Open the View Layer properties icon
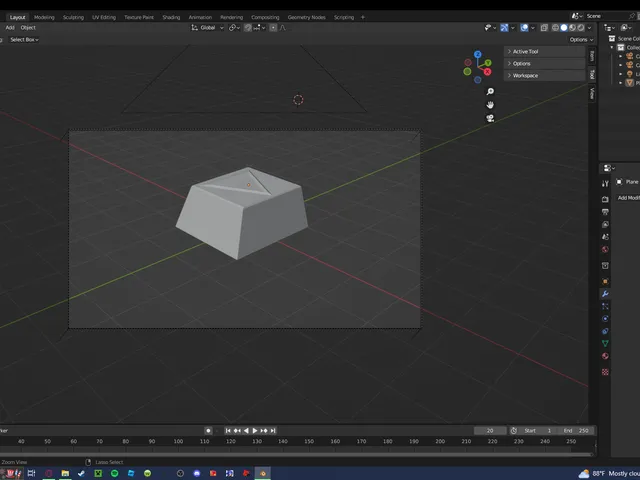The width and height of the screenshot is (640, 480). [x=605, y=224]
